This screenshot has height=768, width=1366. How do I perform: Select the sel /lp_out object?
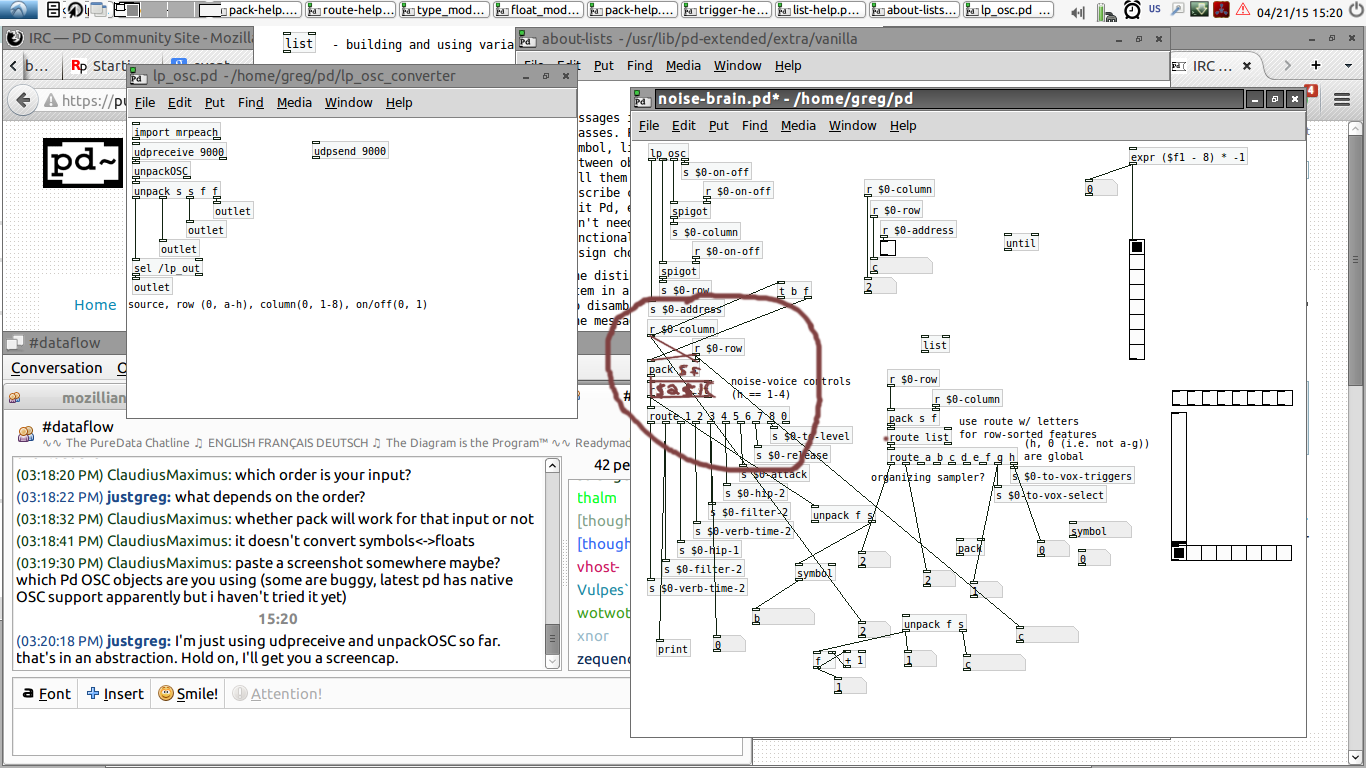(x=167, y=268)
